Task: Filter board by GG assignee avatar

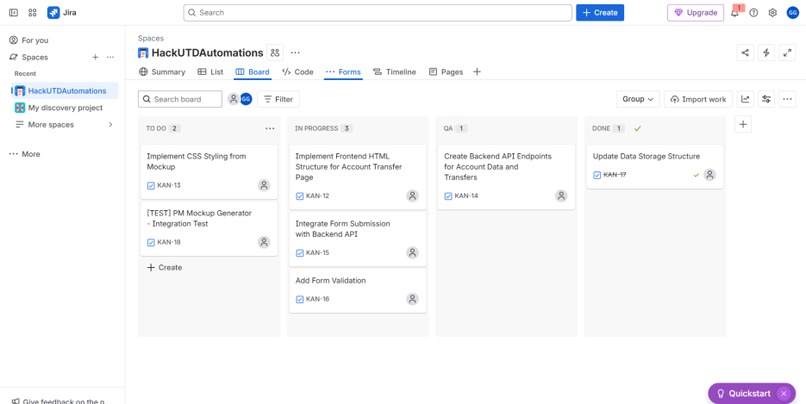Action: pyautogui.click(x=246, y=99)
